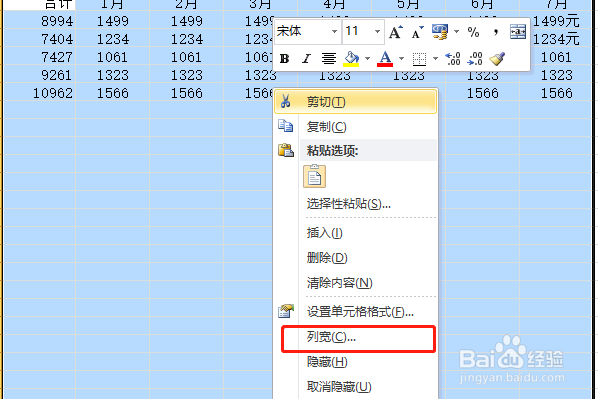Select cell showing 1234元
Viewport: 598px width, 399px height.
tap(556, 39)
